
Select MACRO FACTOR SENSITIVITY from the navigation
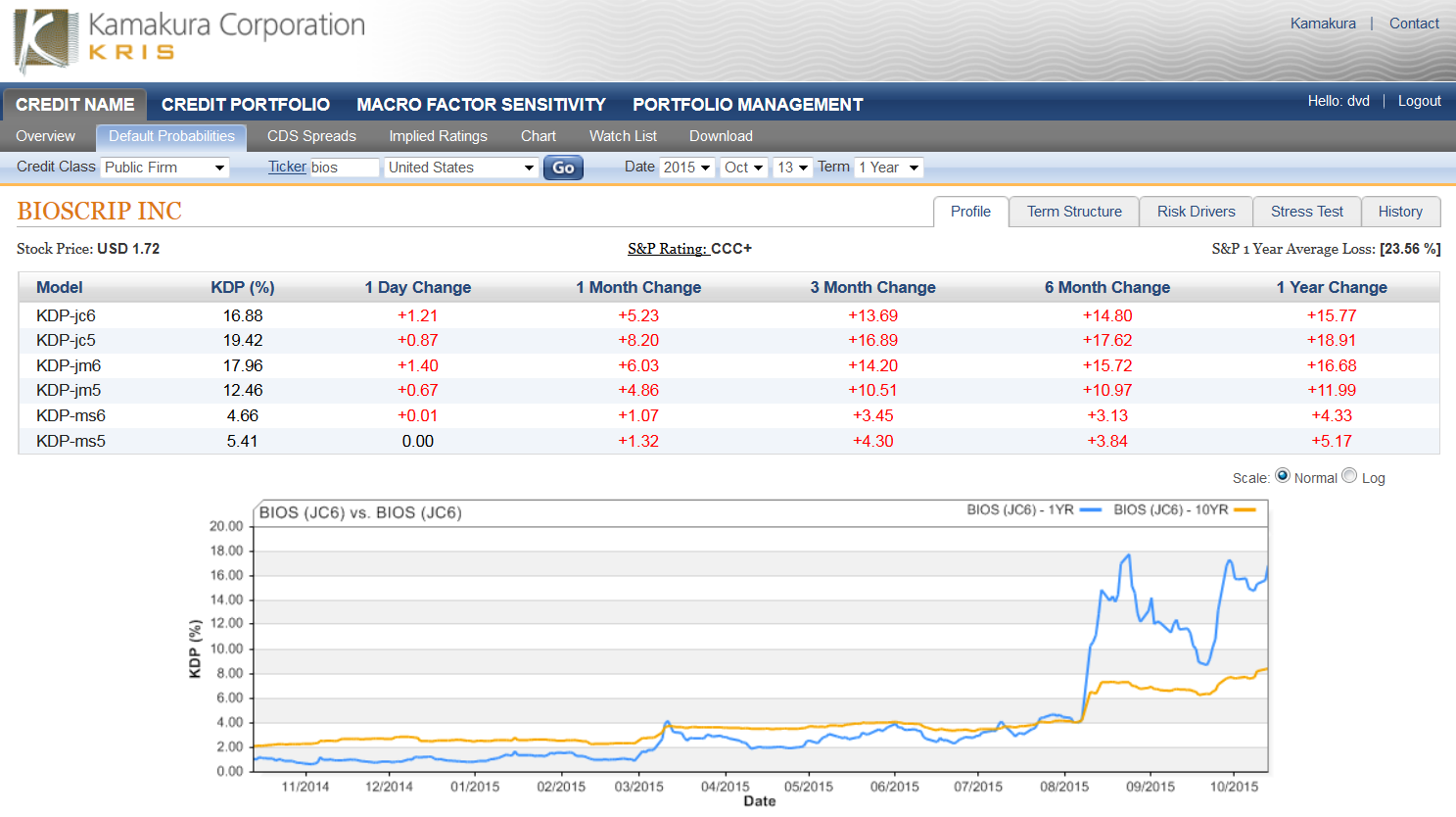pyautogui.click(x=481, y=104)
